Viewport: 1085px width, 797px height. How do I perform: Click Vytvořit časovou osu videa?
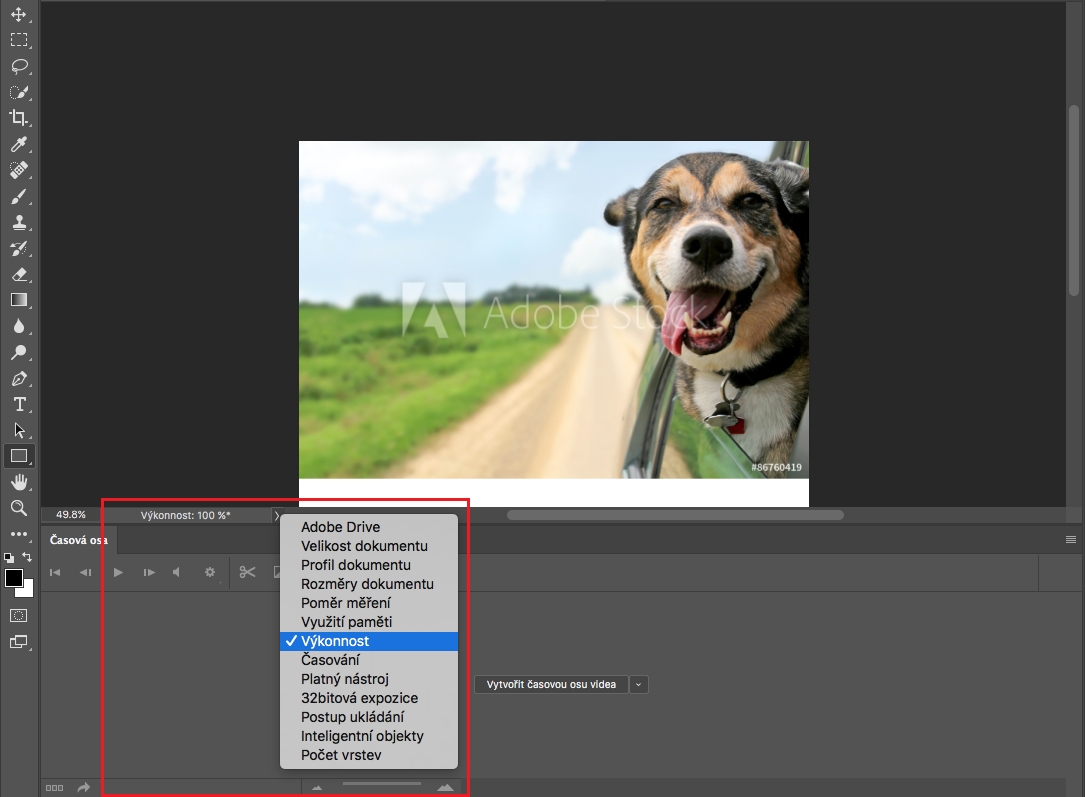(550, 684)
